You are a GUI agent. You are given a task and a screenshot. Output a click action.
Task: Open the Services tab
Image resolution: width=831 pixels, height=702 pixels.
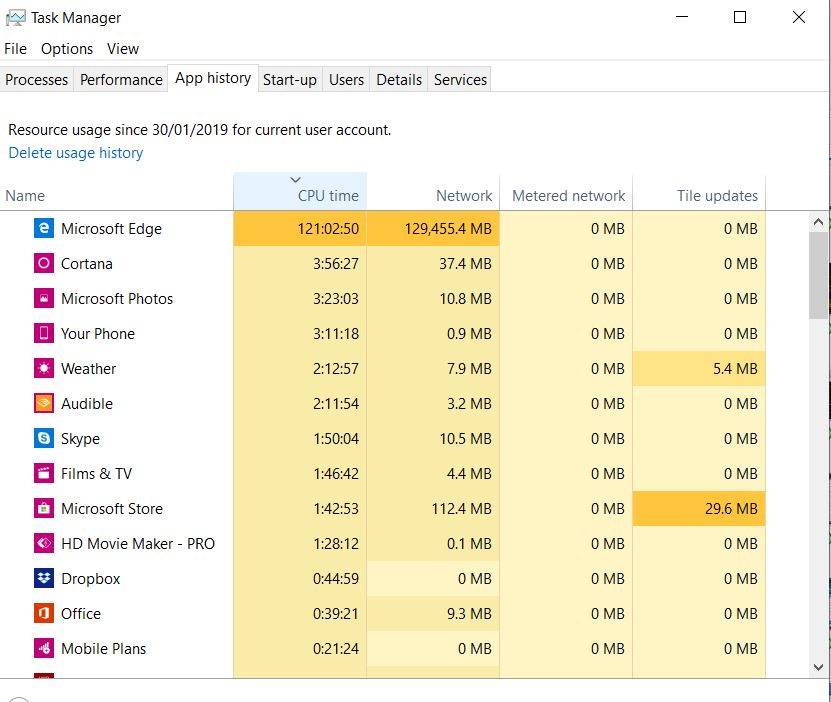click(459, 79)
